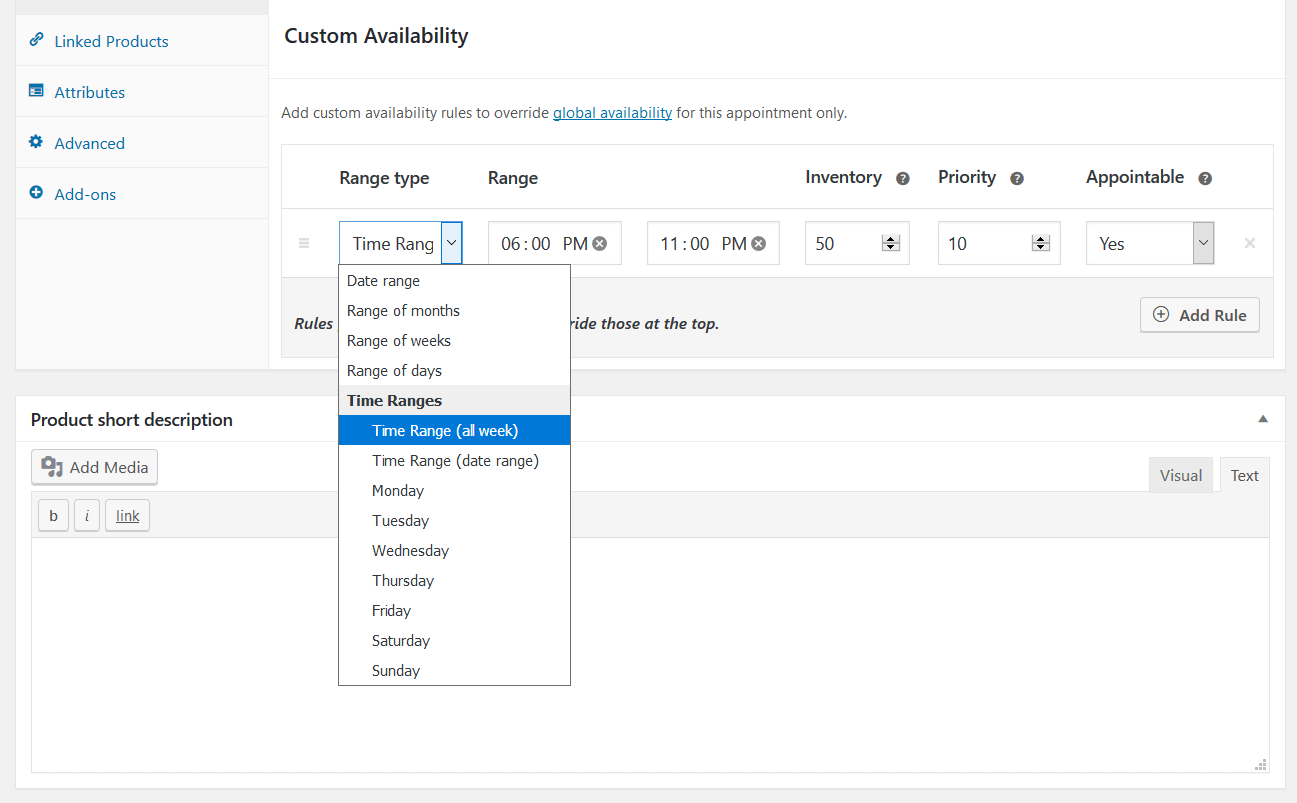Toggle the Range type dropdown arrow
This screenshot has width=1297, height=803.
[x=452, y=243]
